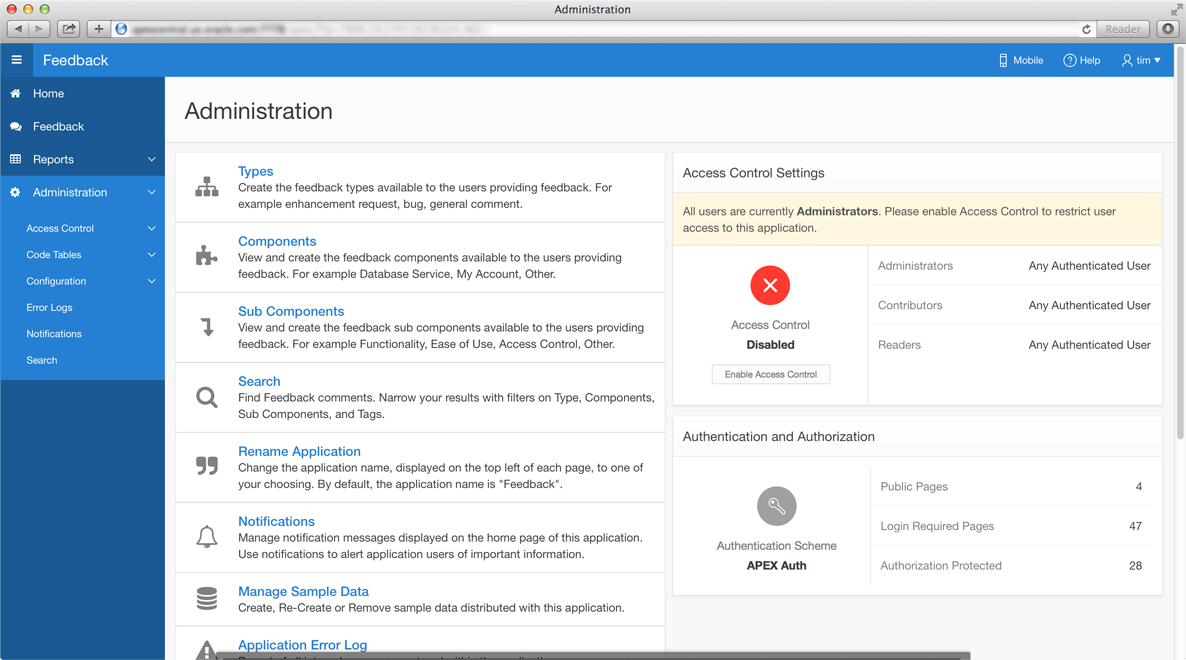Click the browser address bar
Screen dimensions: 1186x660
pyautogui.click(x=600, y=29)
